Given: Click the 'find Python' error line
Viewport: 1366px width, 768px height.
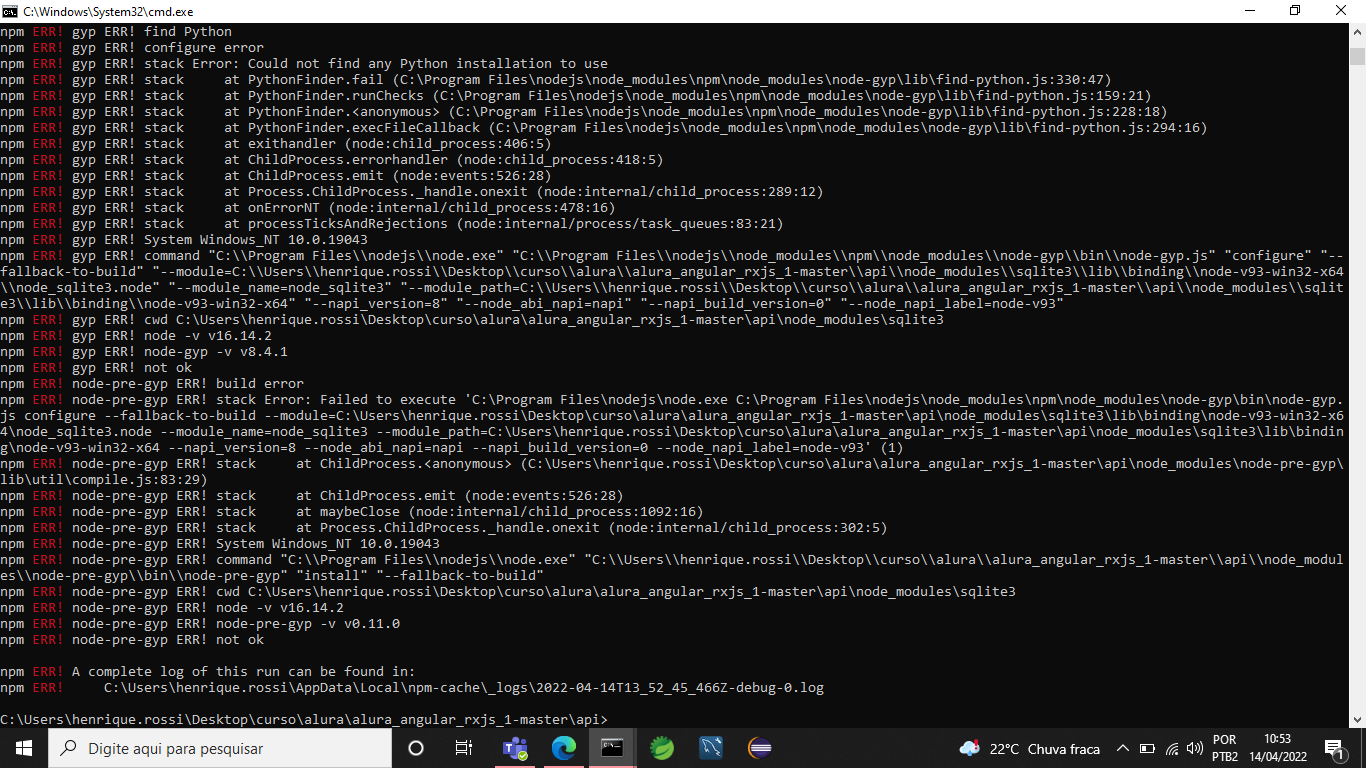Looking at the screenshot, I should (x=116, y=32).
